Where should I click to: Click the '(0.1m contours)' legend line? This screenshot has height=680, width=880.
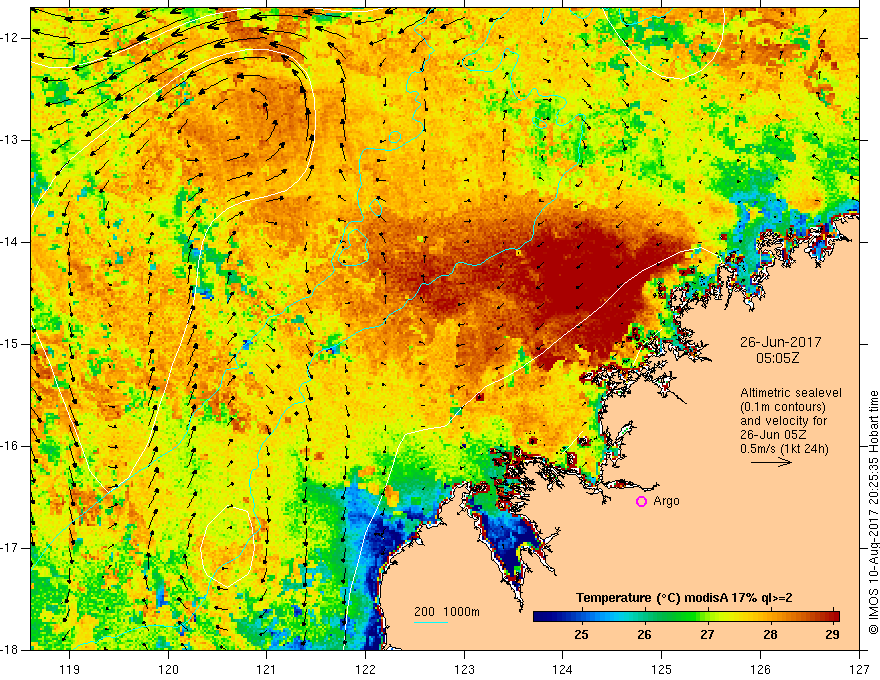pyautogui.click(x=783, y=407)
